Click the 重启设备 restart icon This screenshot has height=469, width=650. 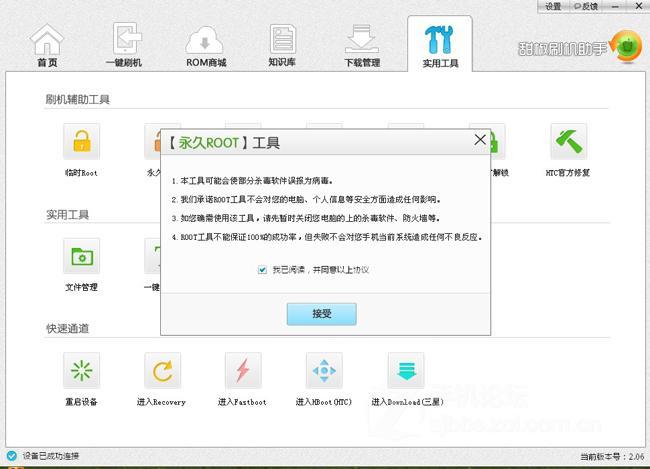click(x=82, y=371)
